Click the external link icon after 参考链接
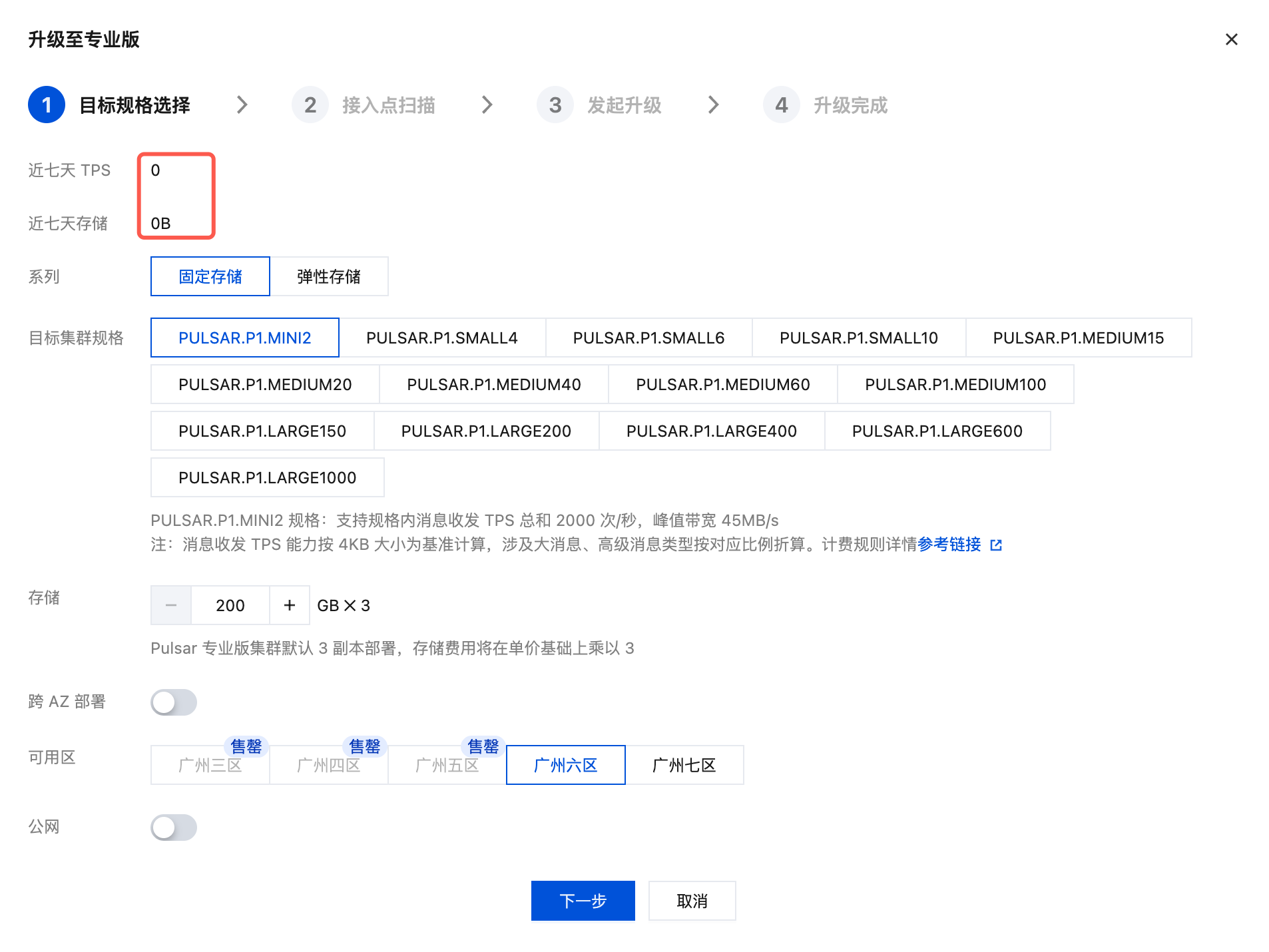The image size is (1269, 952). (996, 545)
